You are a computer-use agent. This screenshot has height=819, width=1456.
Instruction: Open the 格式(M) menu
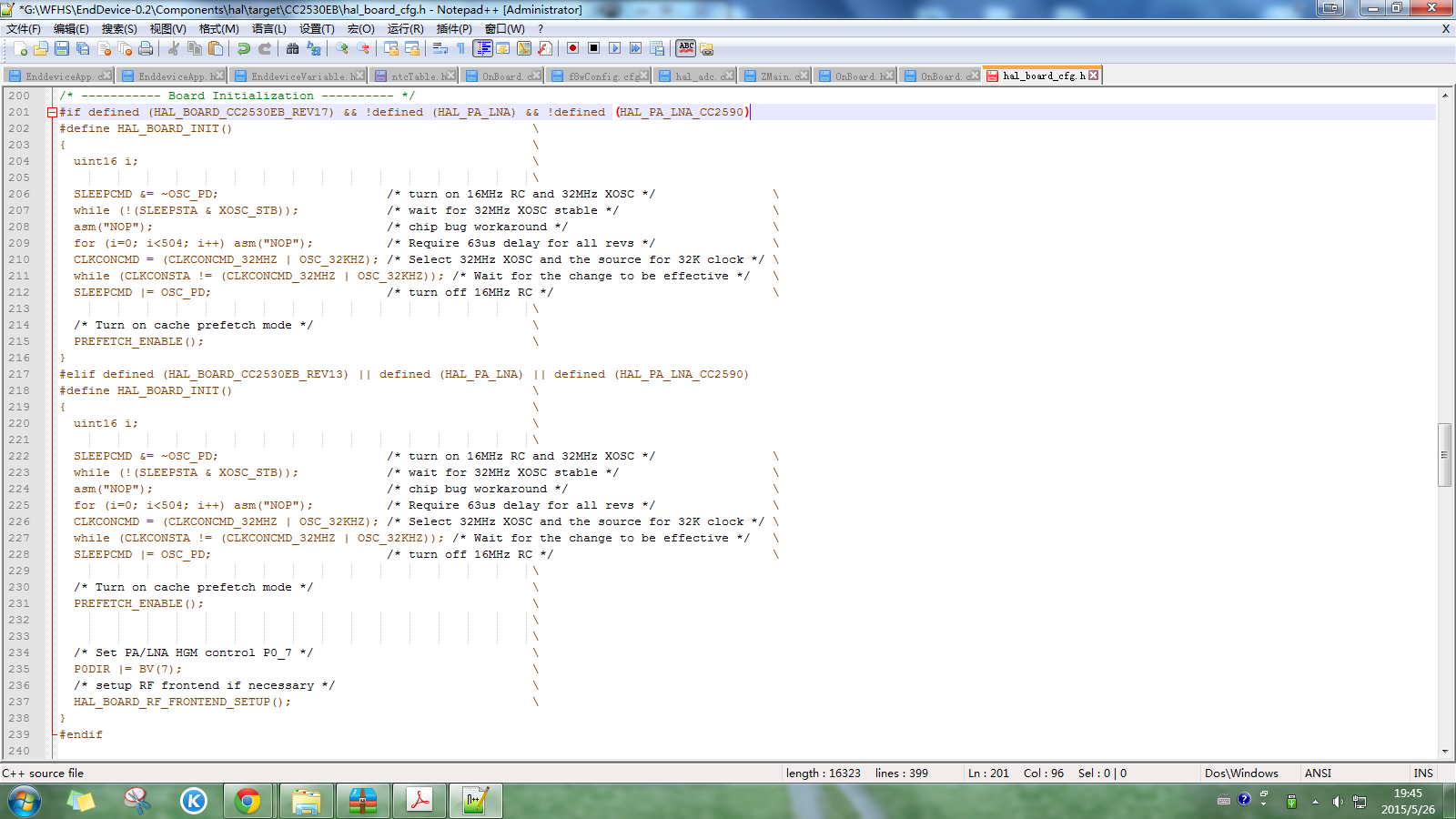click(219, 28)
